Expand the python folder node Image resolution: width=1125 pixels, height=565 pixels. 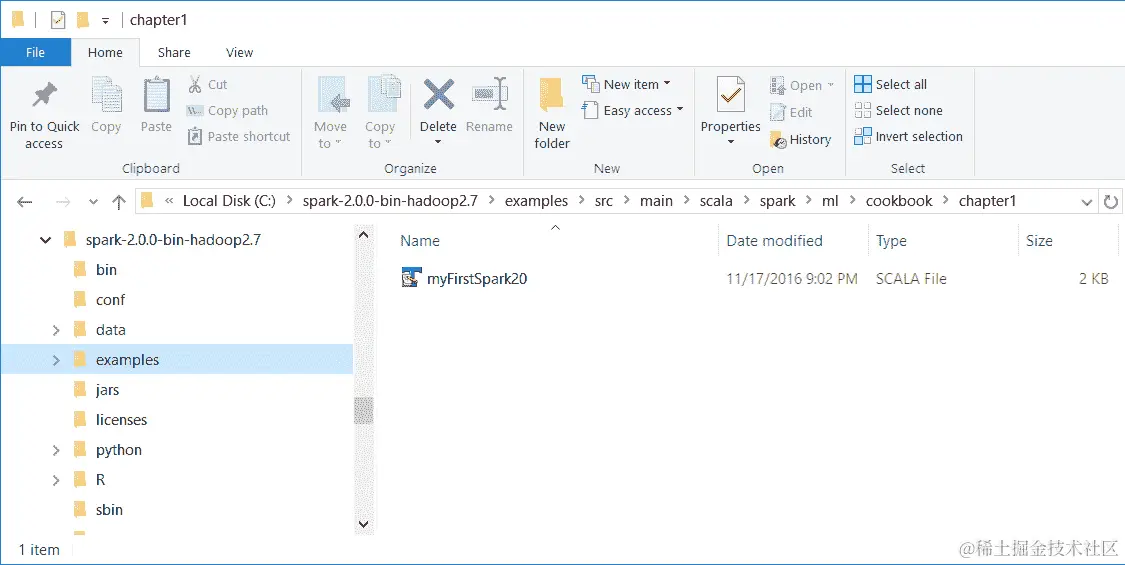pyautogui.click(x=56, y=450)
